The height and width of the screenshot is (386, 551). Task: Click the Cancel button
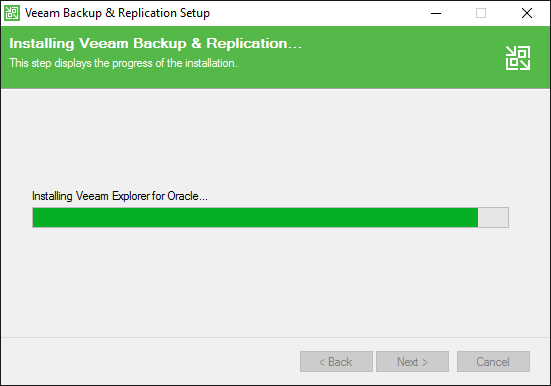tap(493, 361)
